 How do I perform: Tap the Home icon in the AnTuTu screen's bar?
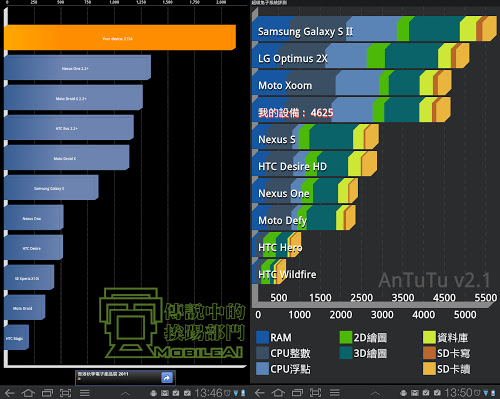pyautogui.click(x=278, y=393)
